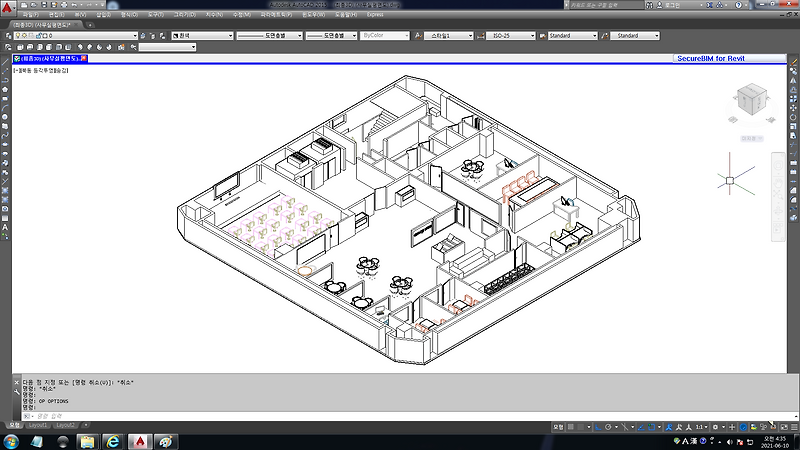
Task: Click the command line input field
Action: (408, 416)
